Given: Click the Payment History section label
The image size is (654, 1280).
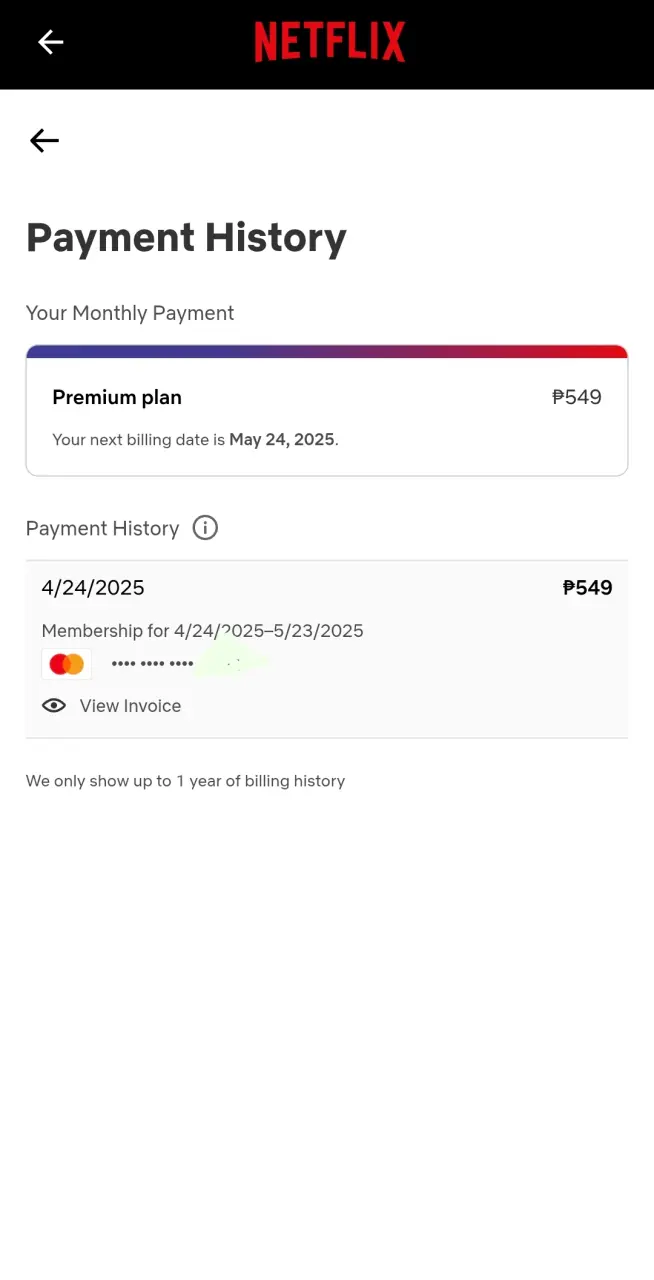Looking at the screenshot, I should point(102,528).
